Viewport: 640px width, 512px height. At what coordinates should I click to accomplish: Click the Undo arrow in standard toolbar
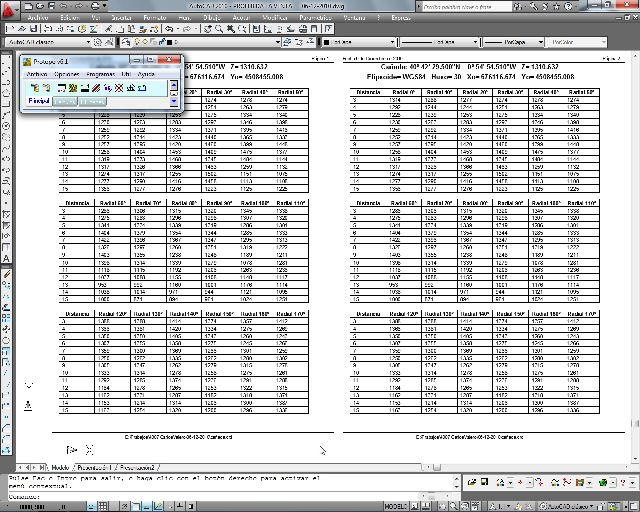coord(169,29)
